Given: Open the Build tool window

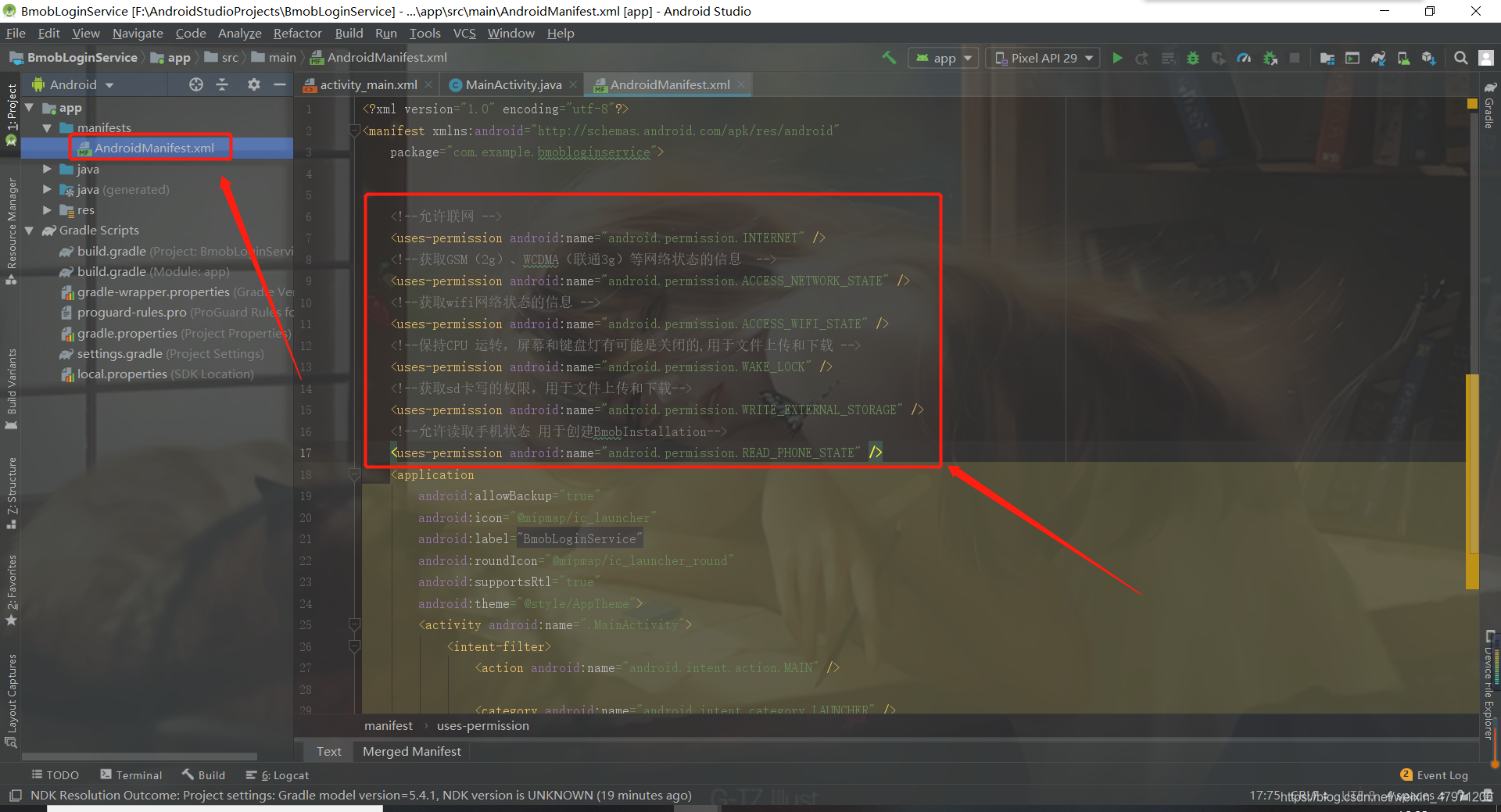Looking at the screenshot, I should [204, 774].
